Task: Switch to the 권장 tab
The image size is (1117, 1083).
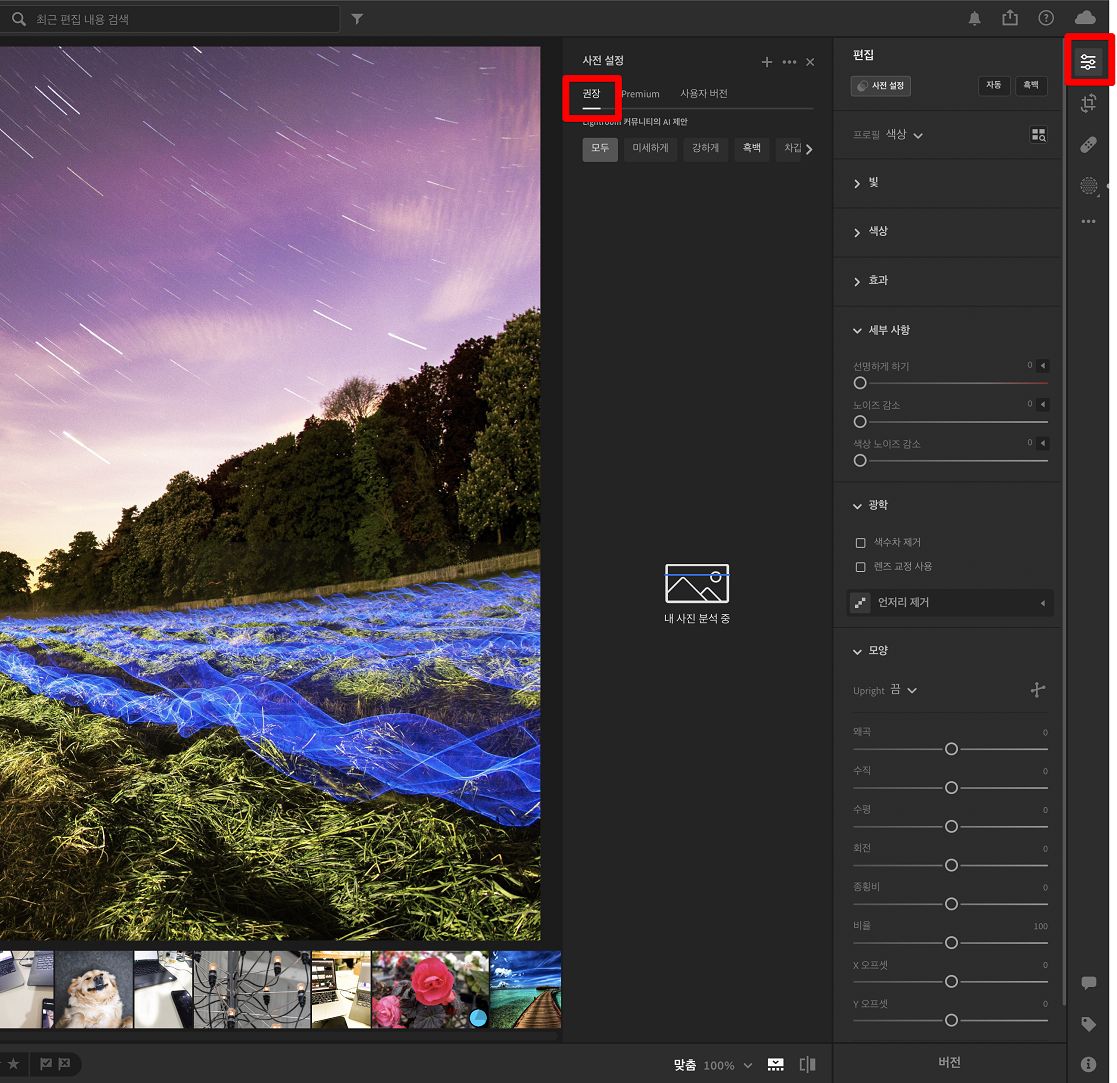Action: click(x=591, y=94)
